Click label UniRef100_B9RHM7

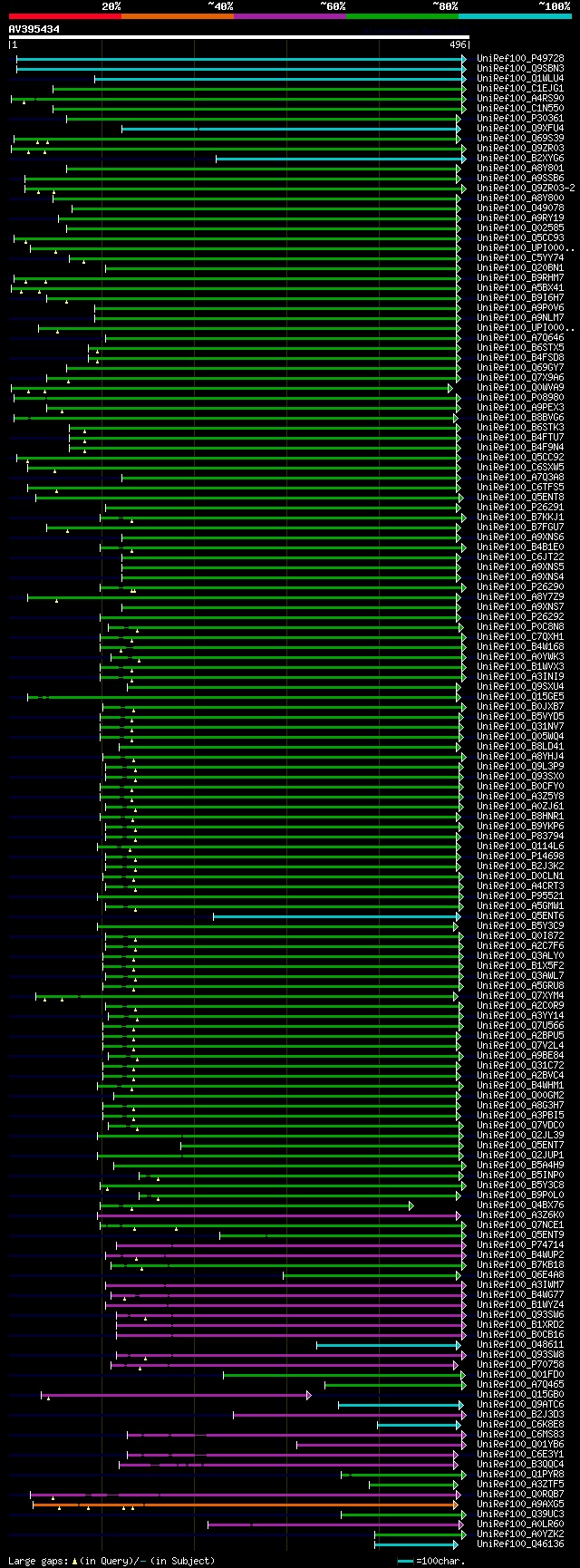[520, 277]
